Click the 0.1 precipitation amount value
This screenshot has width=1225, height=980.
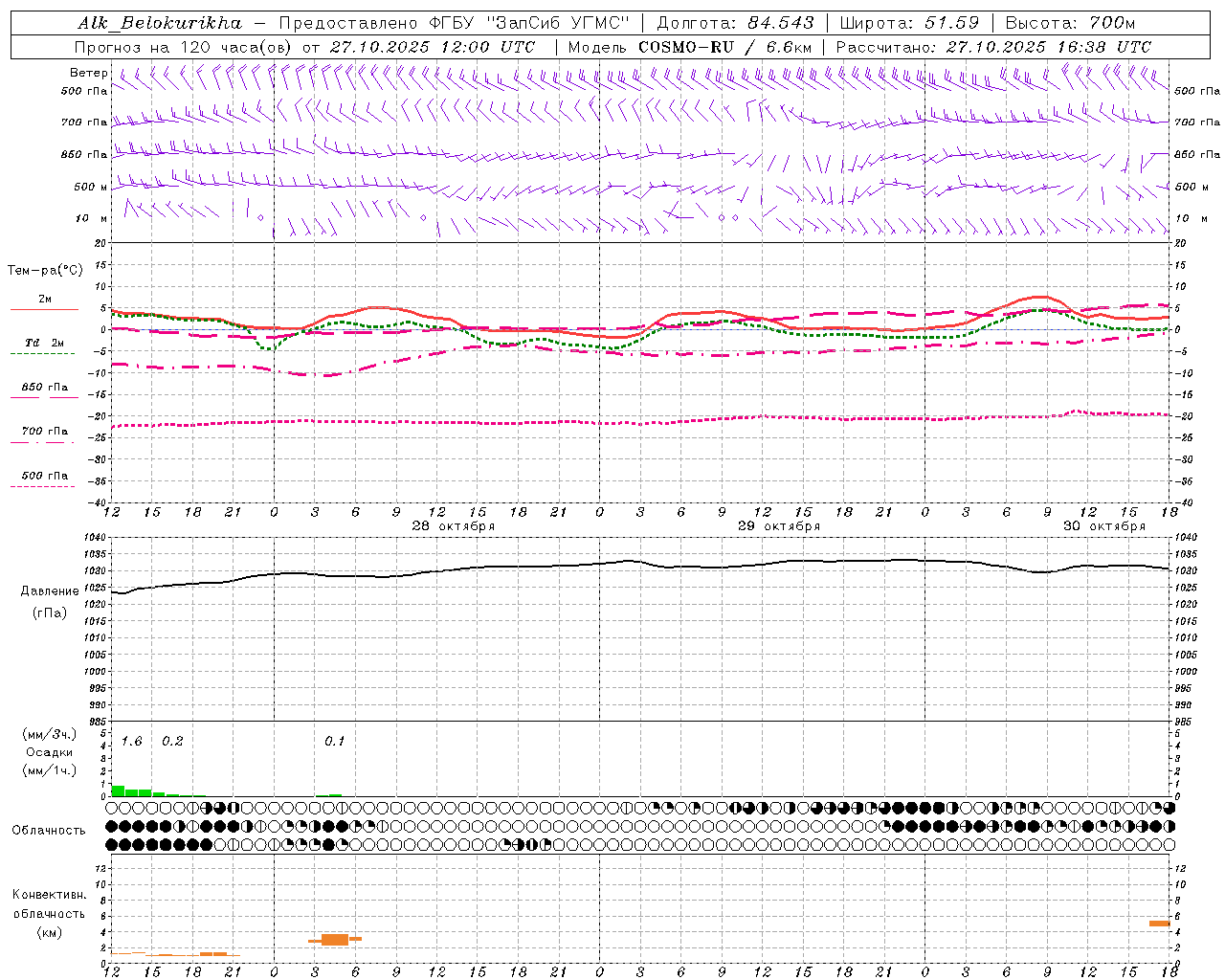tap(334, 742)
